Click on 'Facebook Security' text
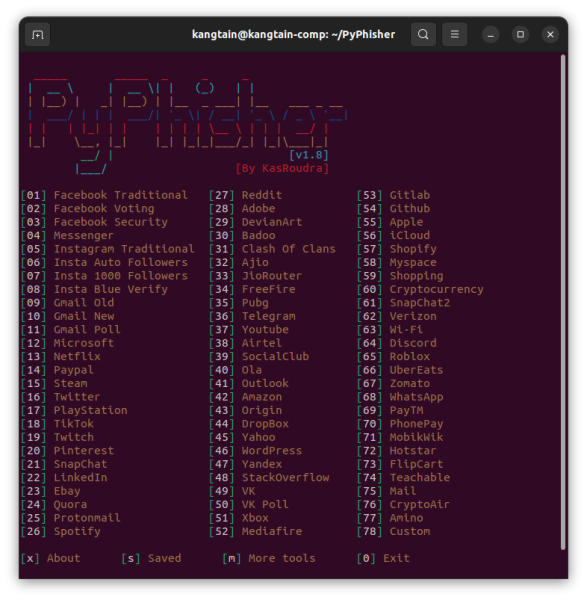The height and width of the screenshot is (600, 587). [x=111, y=222]
